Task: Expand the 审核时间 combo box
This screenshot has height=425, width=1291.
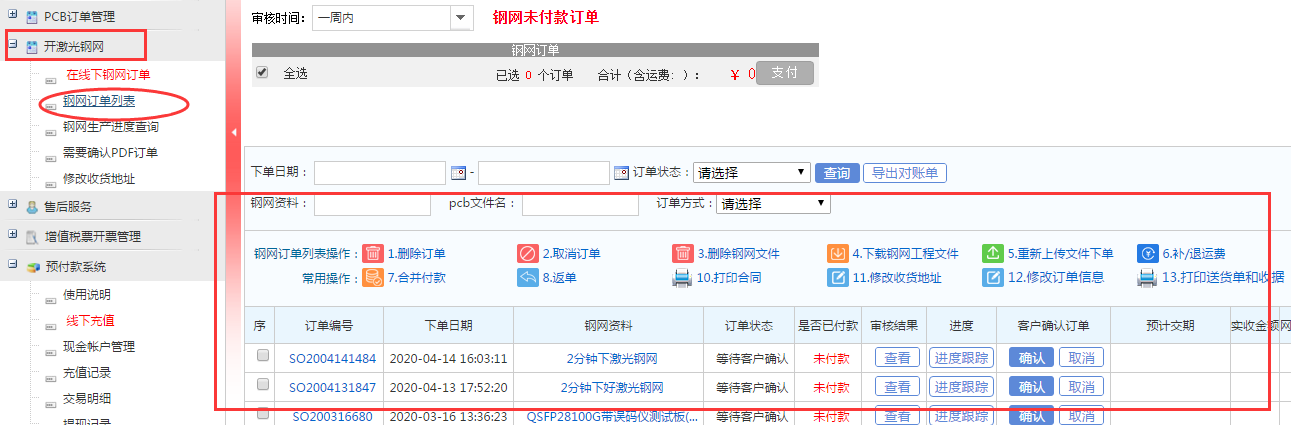Action: [x=460, y=17]
